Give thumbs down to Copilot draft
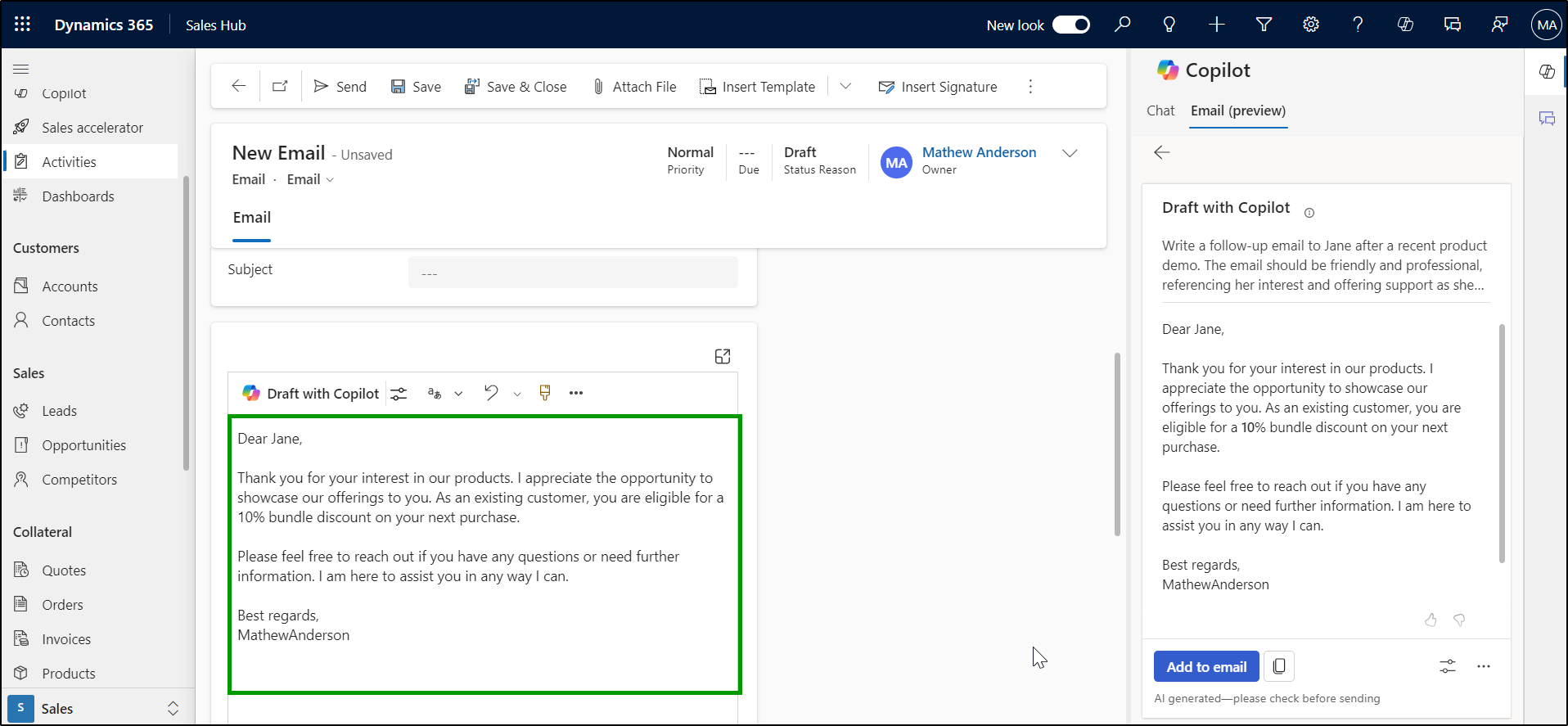1568x726 pixels. point(1459,620)
